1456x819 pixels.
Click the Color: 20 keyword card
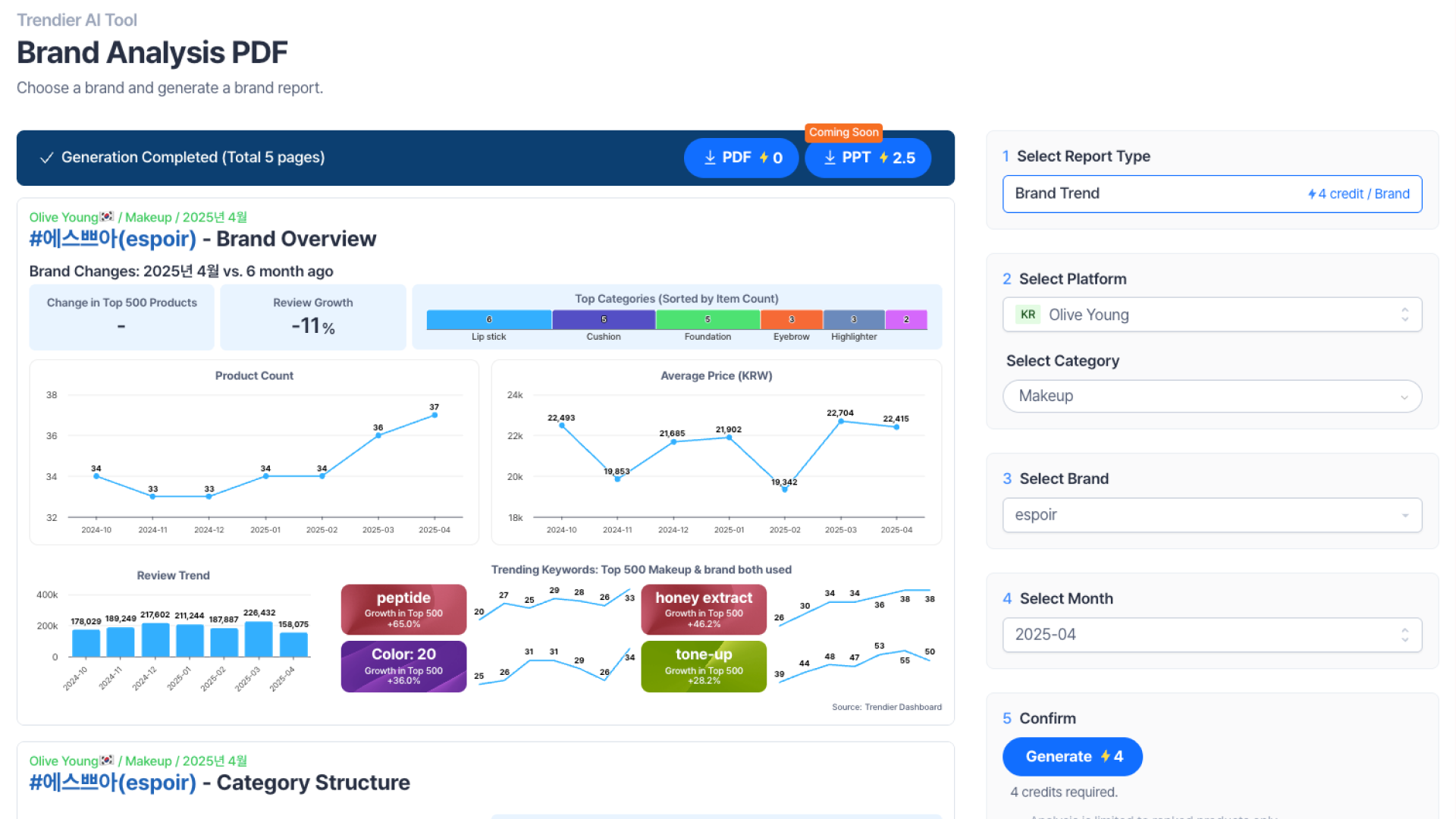403,667
